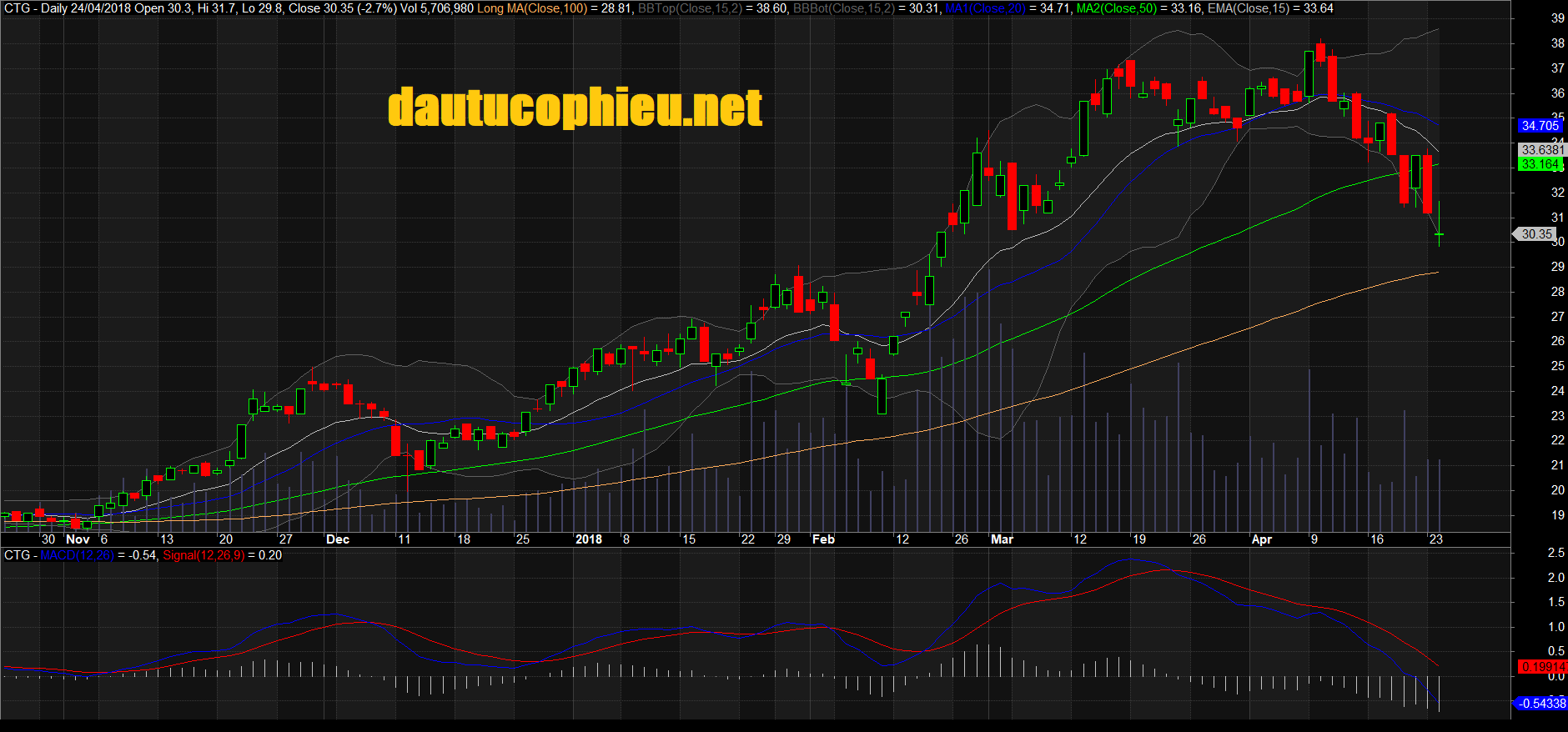Click the Feb month marker on date axis
1568x732 pixels.
click(823, 539)
